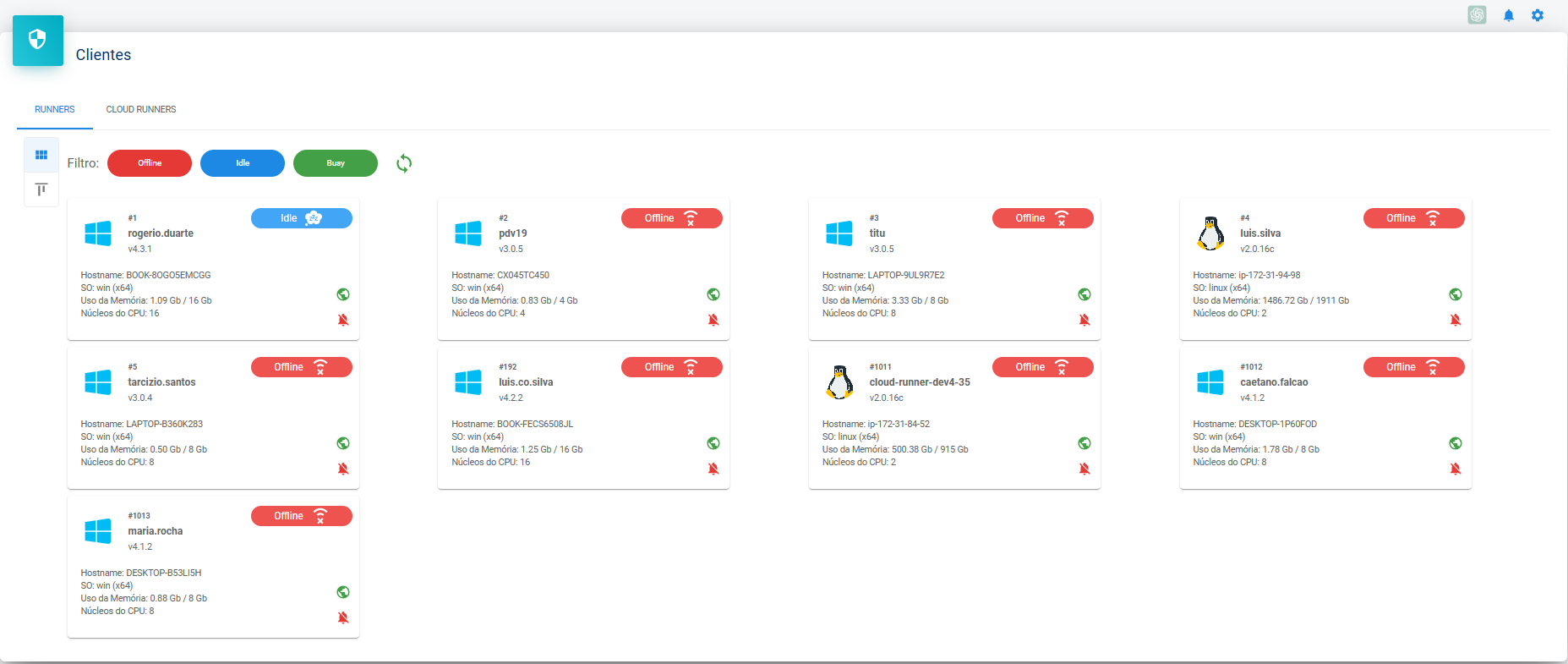Select runner name pdv19

pyautogui.click(x=513, y=233)
